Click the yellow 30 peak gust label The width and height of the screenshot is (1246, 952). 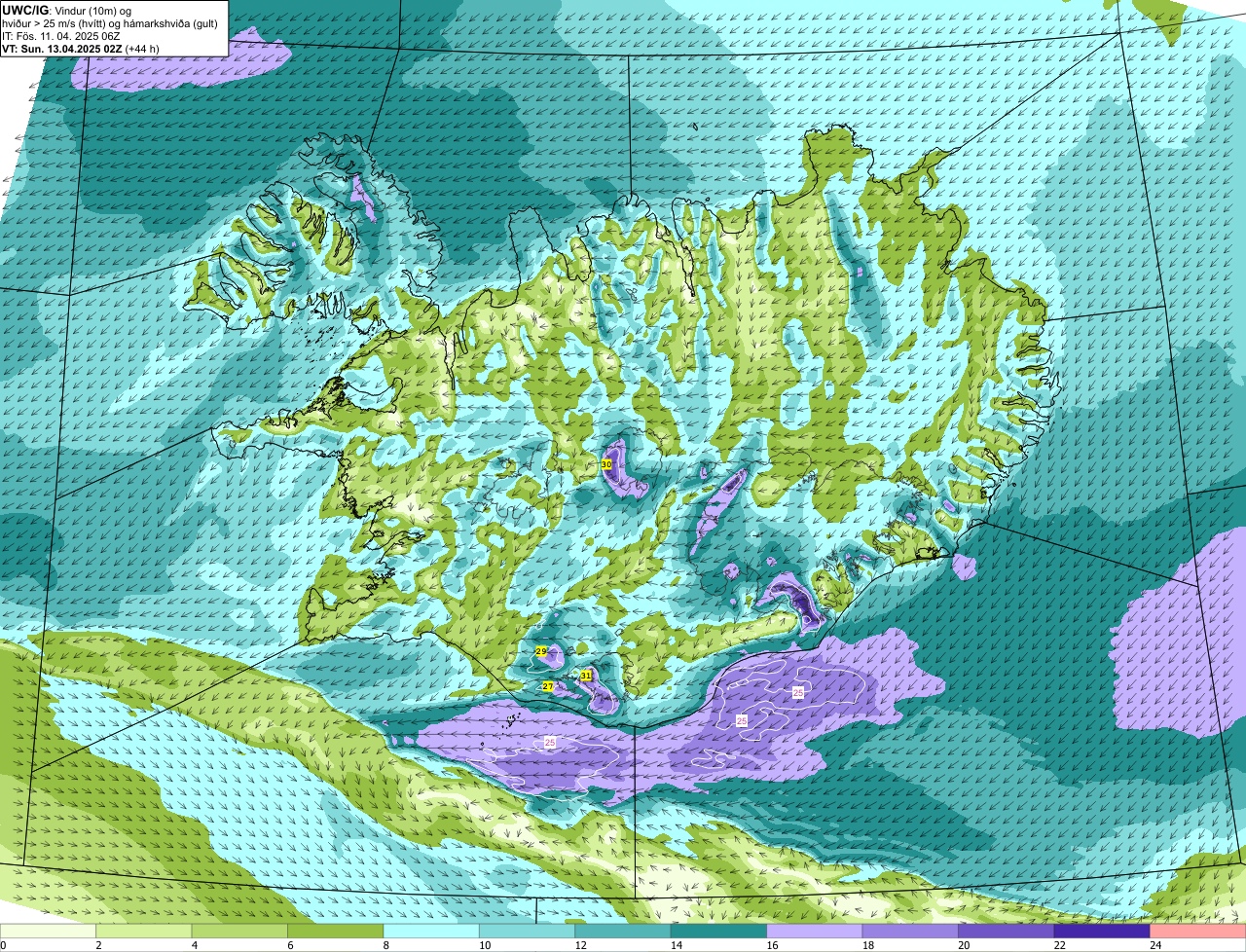pos(606,464)
